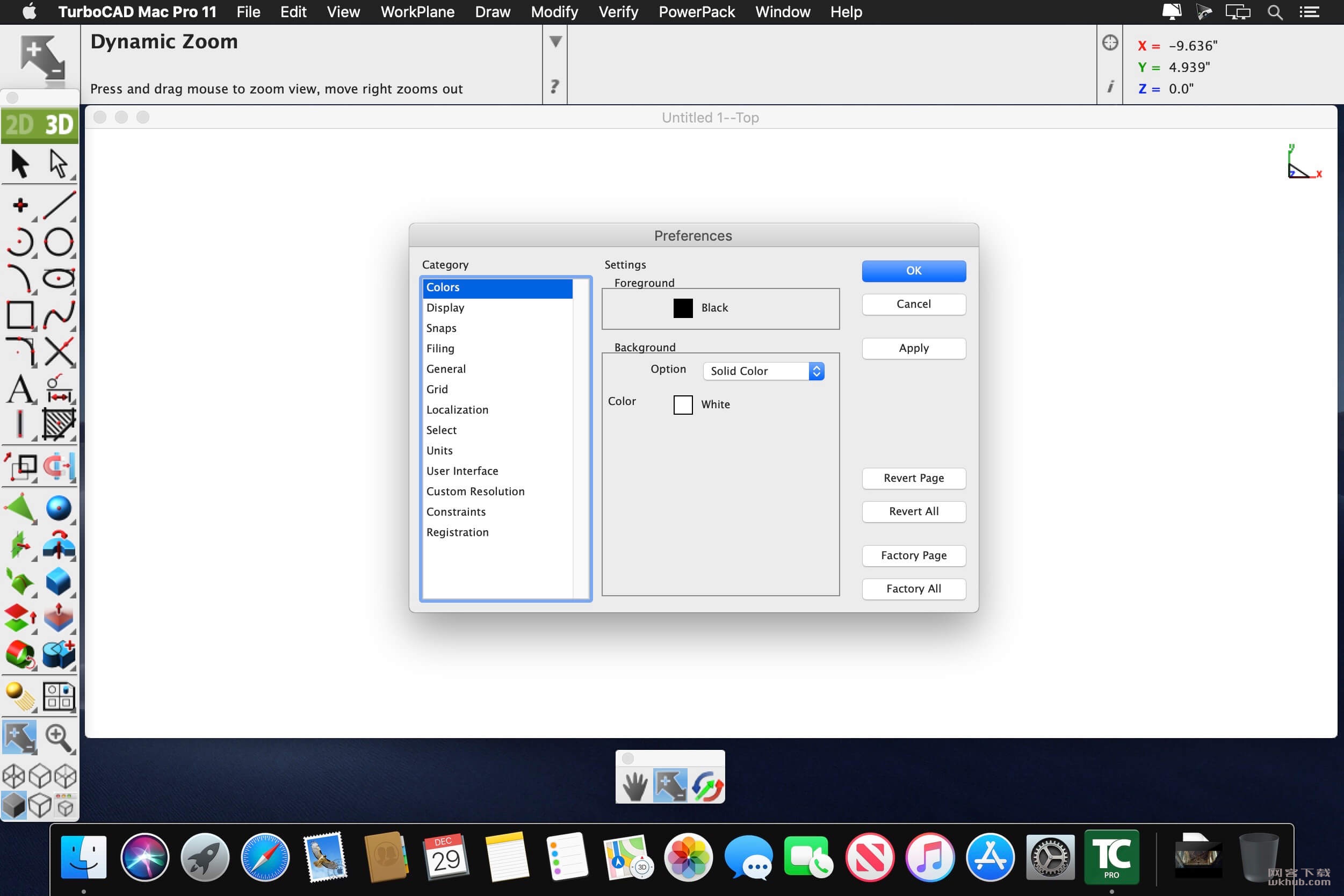The height and width of the screenshot is (896, 1344).
Task: Click the Apply button
Action: (x=914, y=348)
